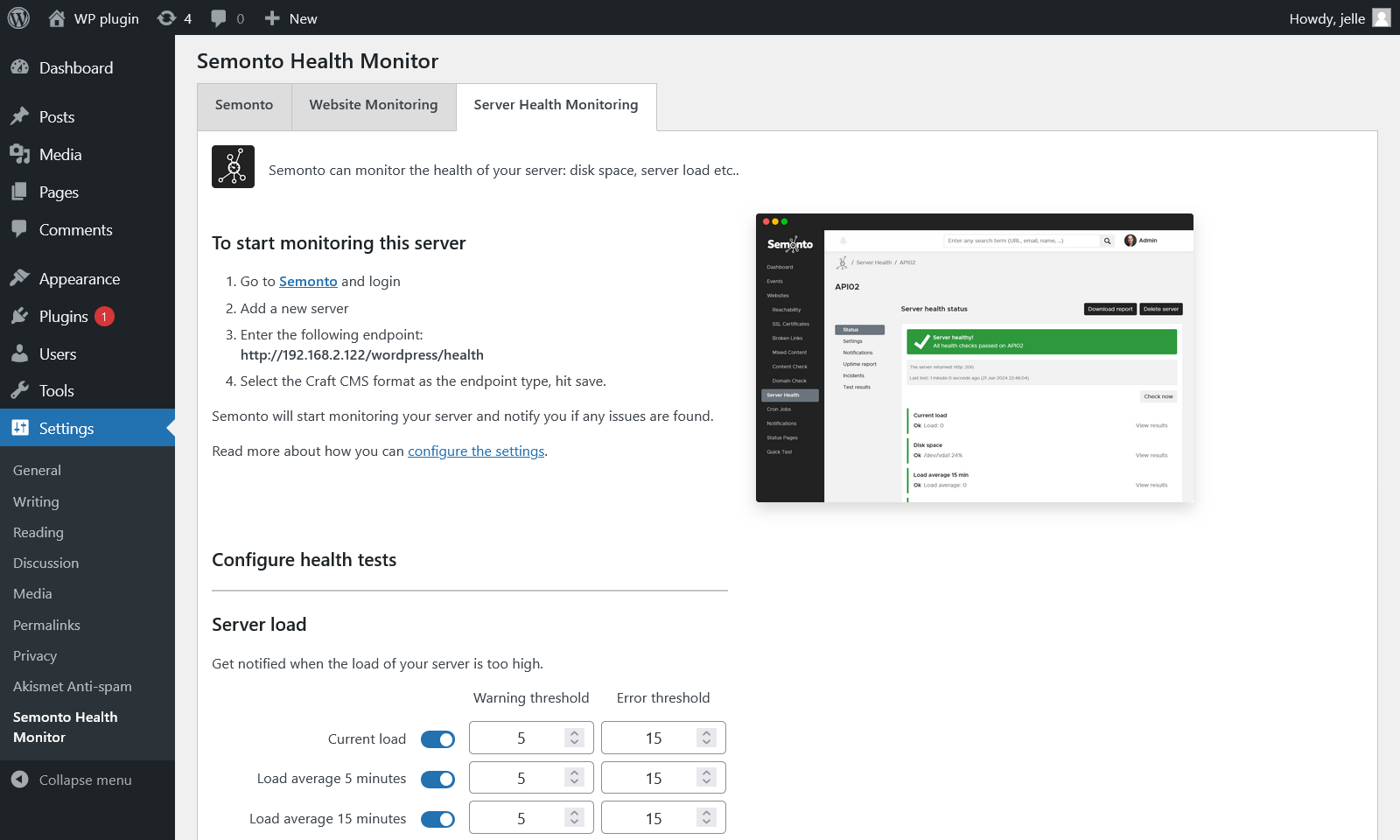Click the Tools wrench icon

tap(19, 390)
